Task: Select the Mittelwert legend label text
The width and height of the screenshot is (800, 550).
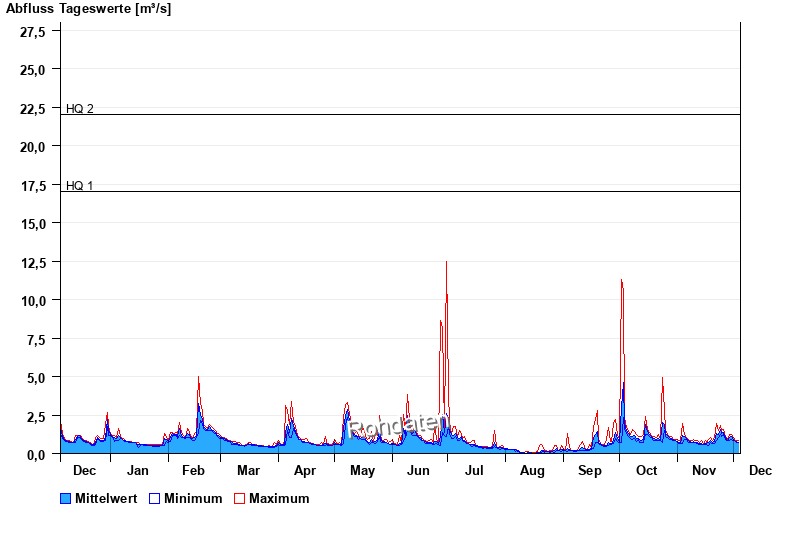Action: click(106, 498)
